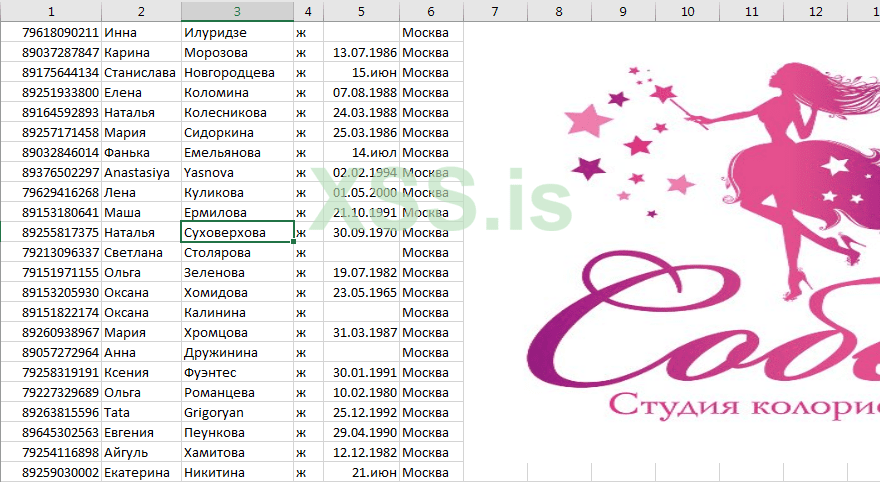Click the surname cell Пеункова
The image size is (880, 482).
pyautogui.click(x=237, y=433)
